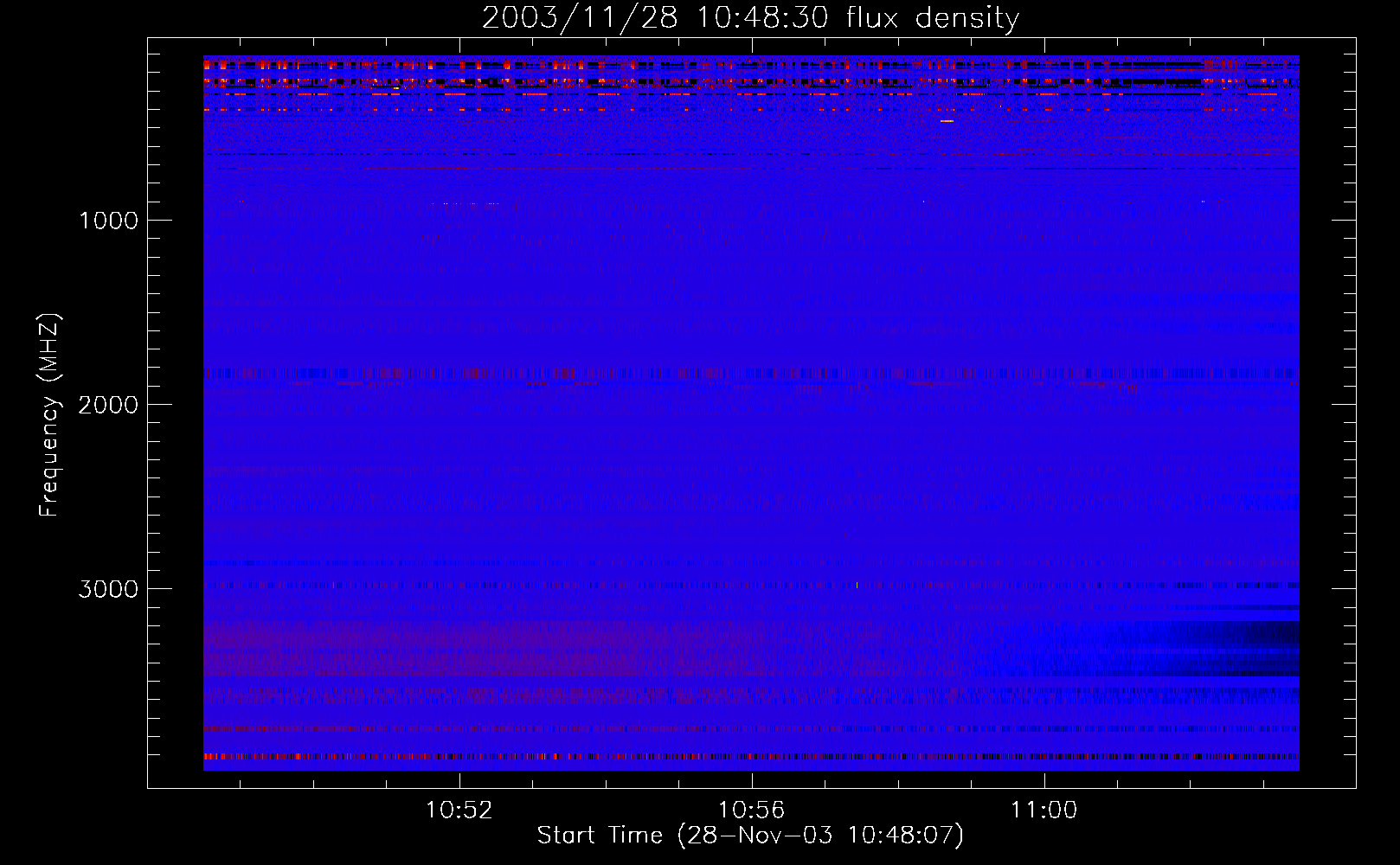
Task: Select the 2000 frequency axis label
Action: pos(108,405)
